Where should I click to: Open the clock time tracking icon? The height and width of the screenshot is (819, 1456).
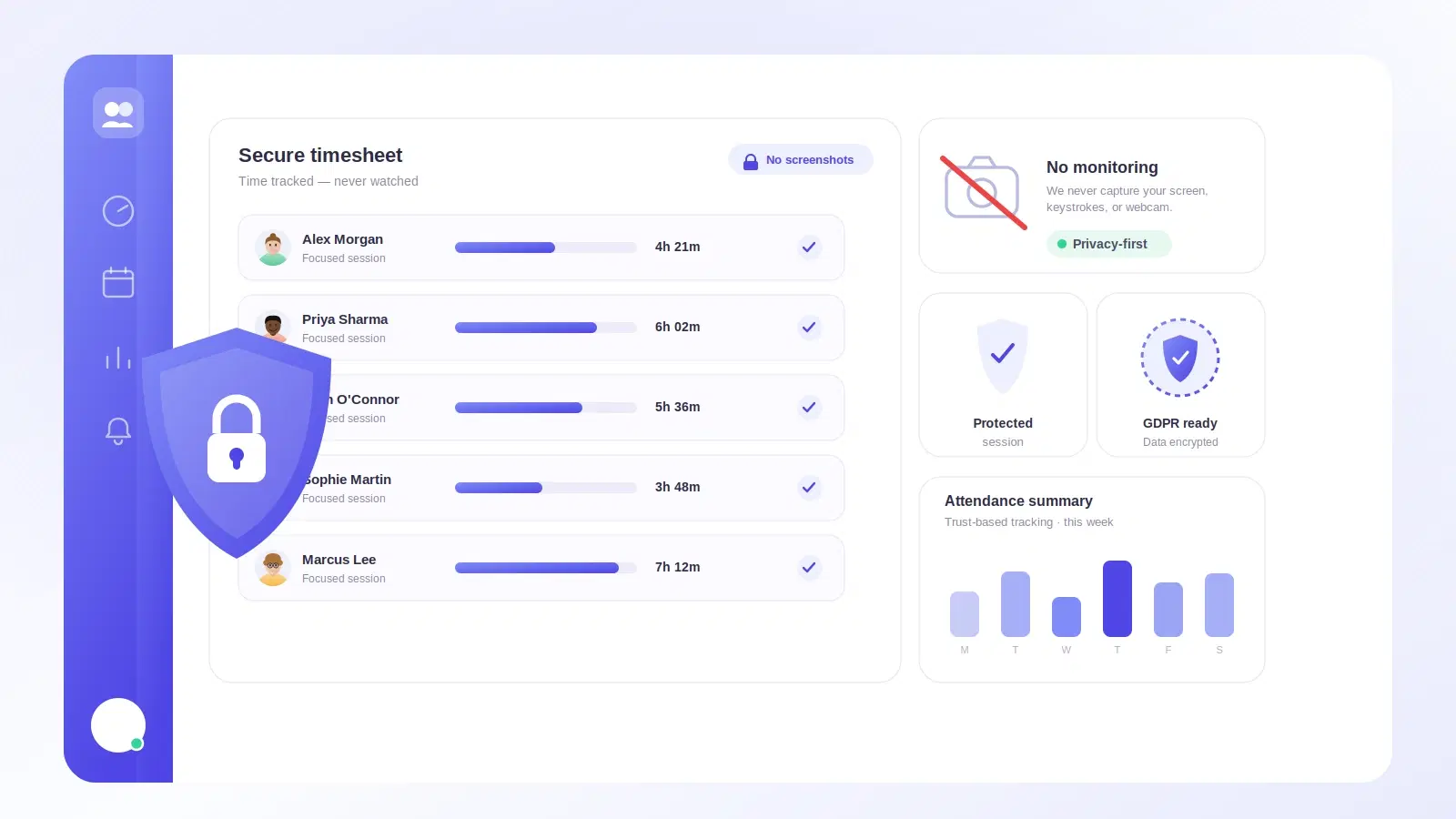click(x=118, y=211)
